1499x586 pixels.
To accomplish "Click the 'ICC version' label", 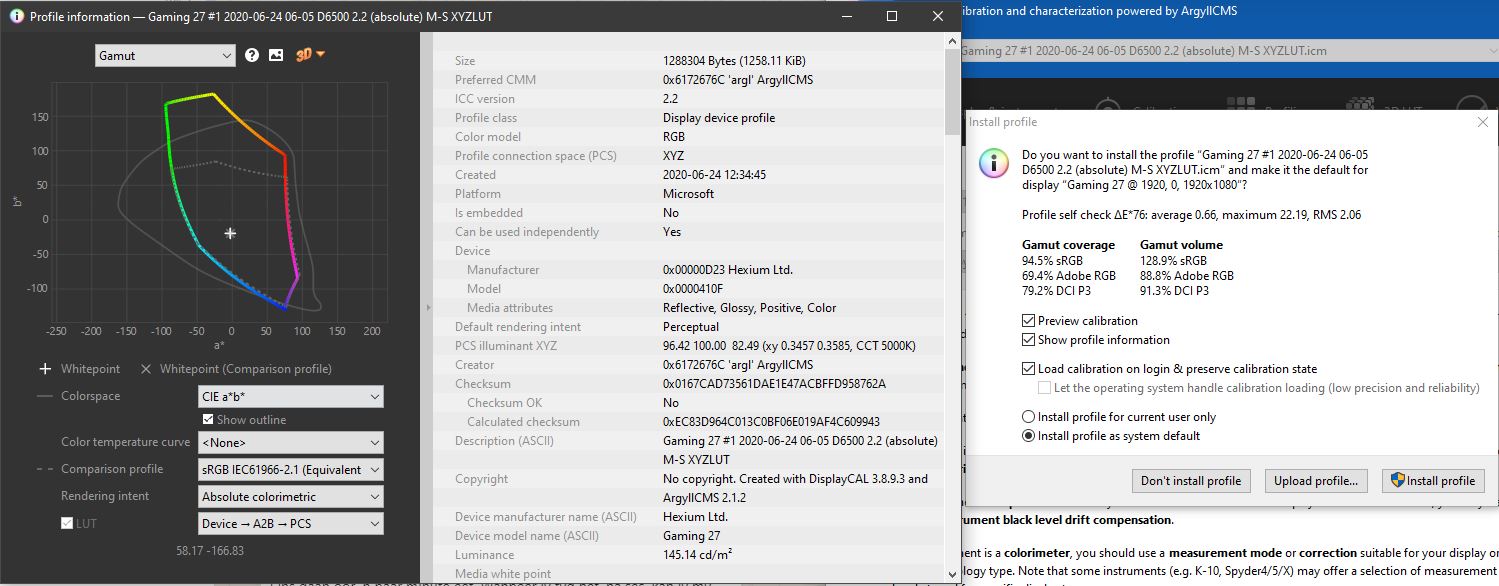I will click(485, 99).
